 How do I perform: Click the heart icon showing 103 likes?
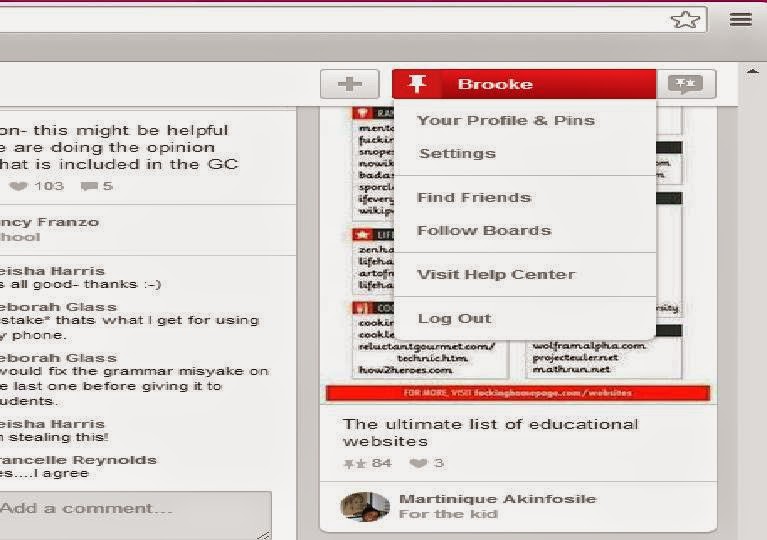[19, 186]
